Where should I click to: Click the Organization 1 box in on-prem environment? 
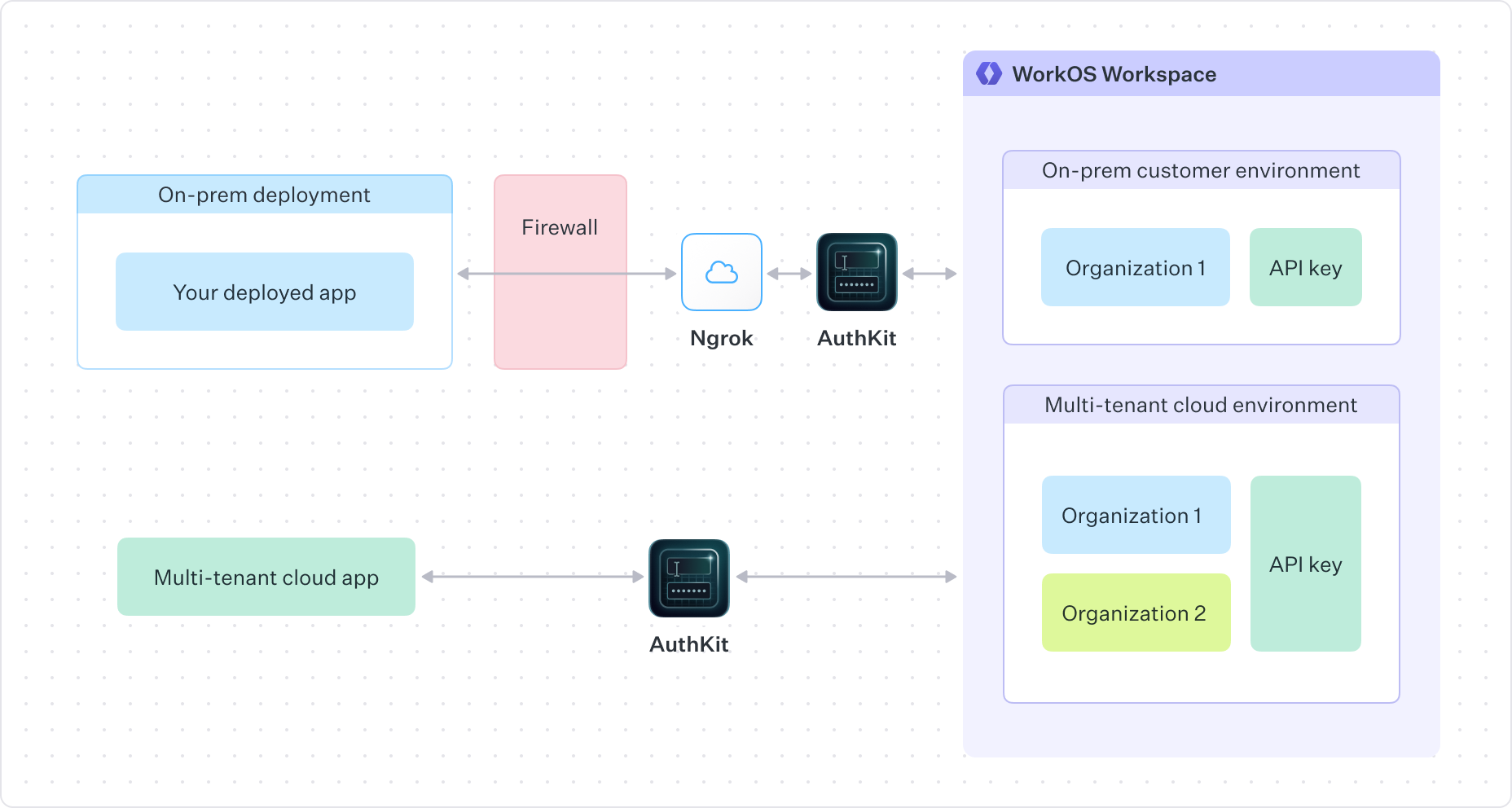pos(1135,267)
